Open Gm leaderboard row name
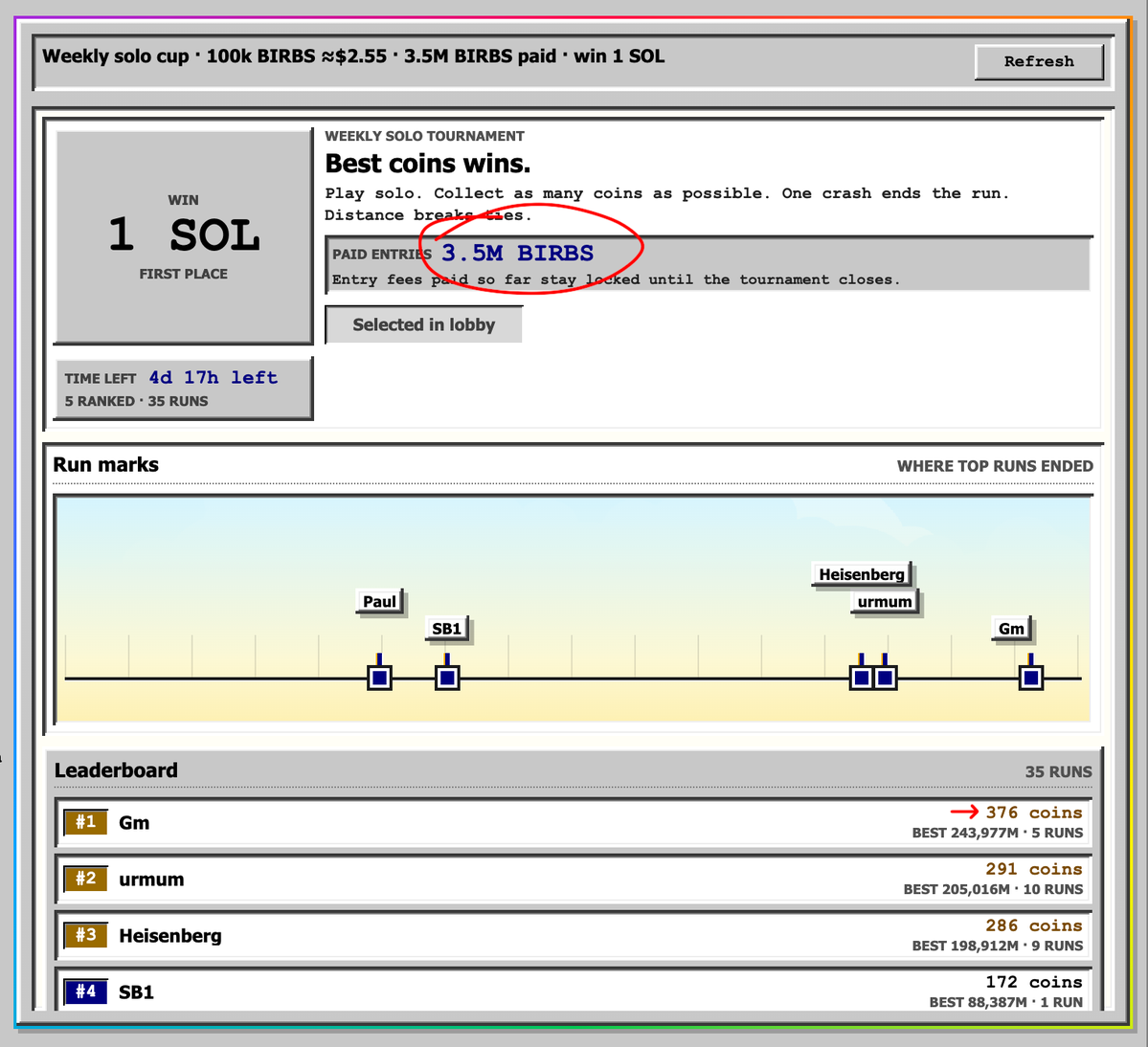This screenshot has height=1047, width=1148. tap(134, 823)
